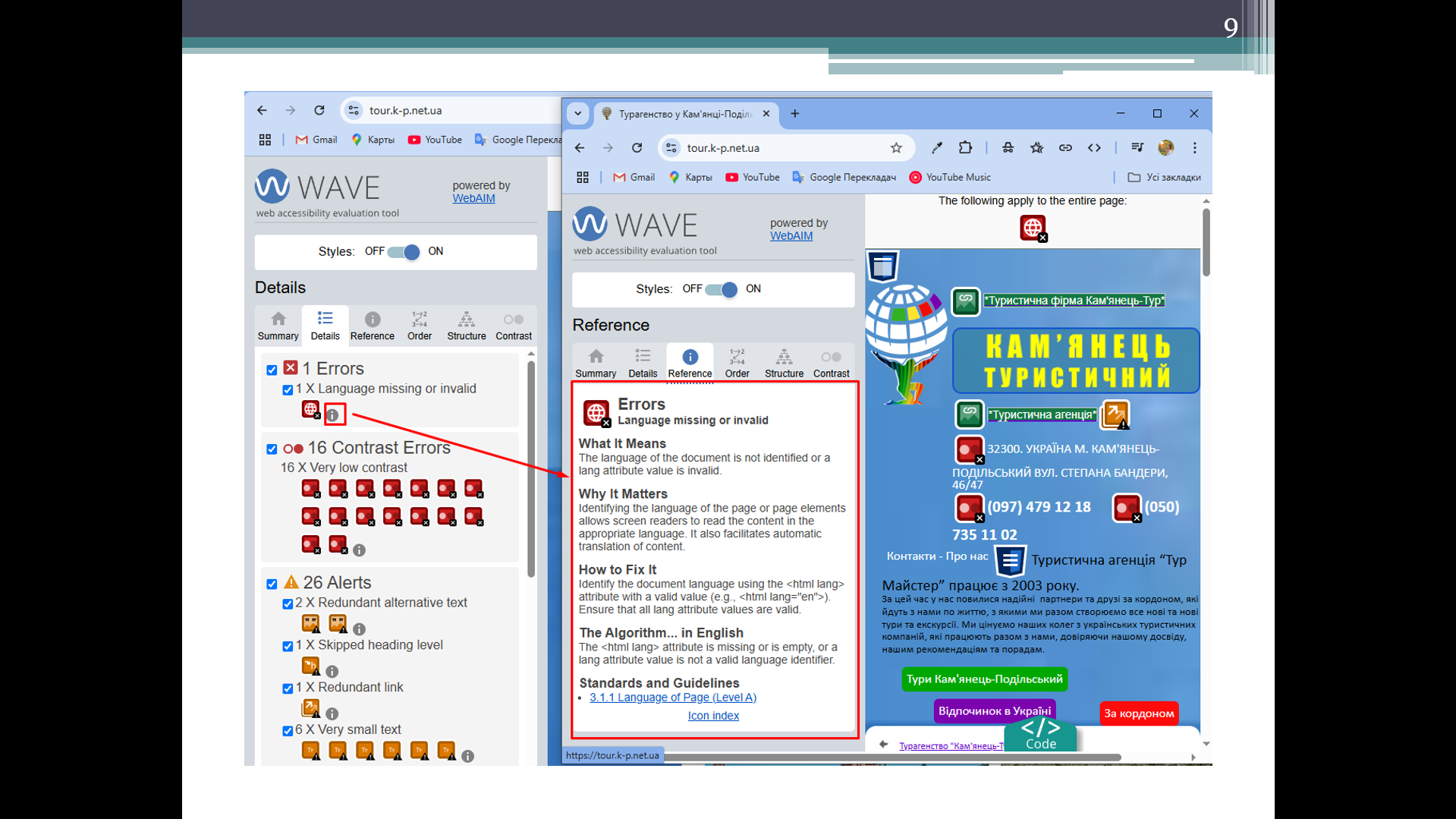1456x819 pixels.
Task: Bookmark page with star icon in address bar
Action: point(896,148)
